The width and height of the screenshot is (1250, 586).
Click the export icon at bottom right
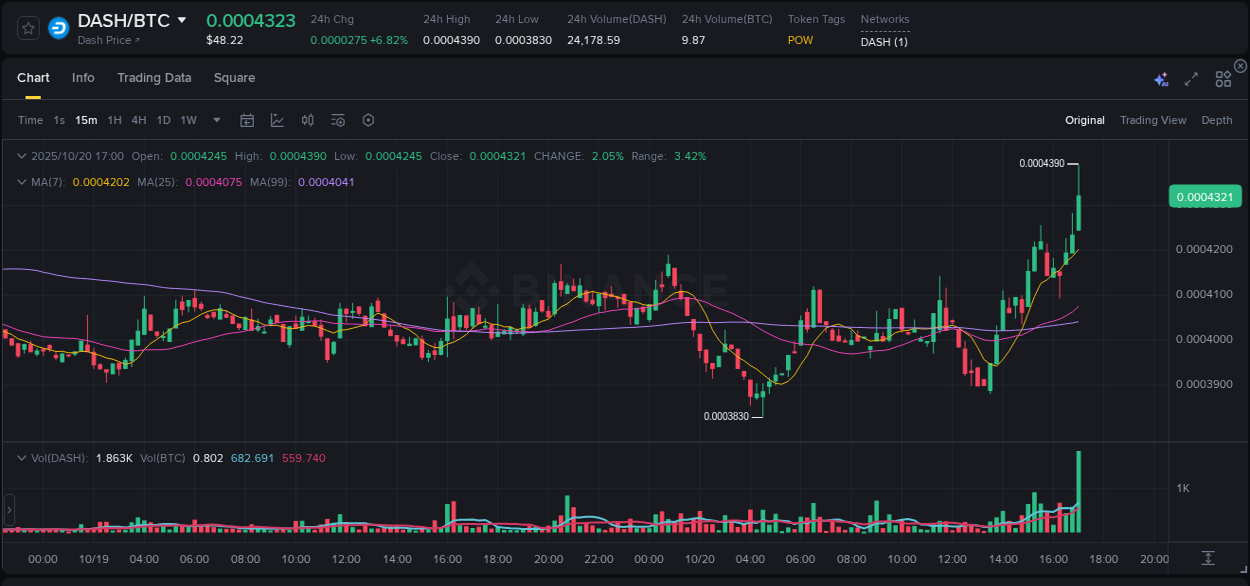click(1207, 560)
